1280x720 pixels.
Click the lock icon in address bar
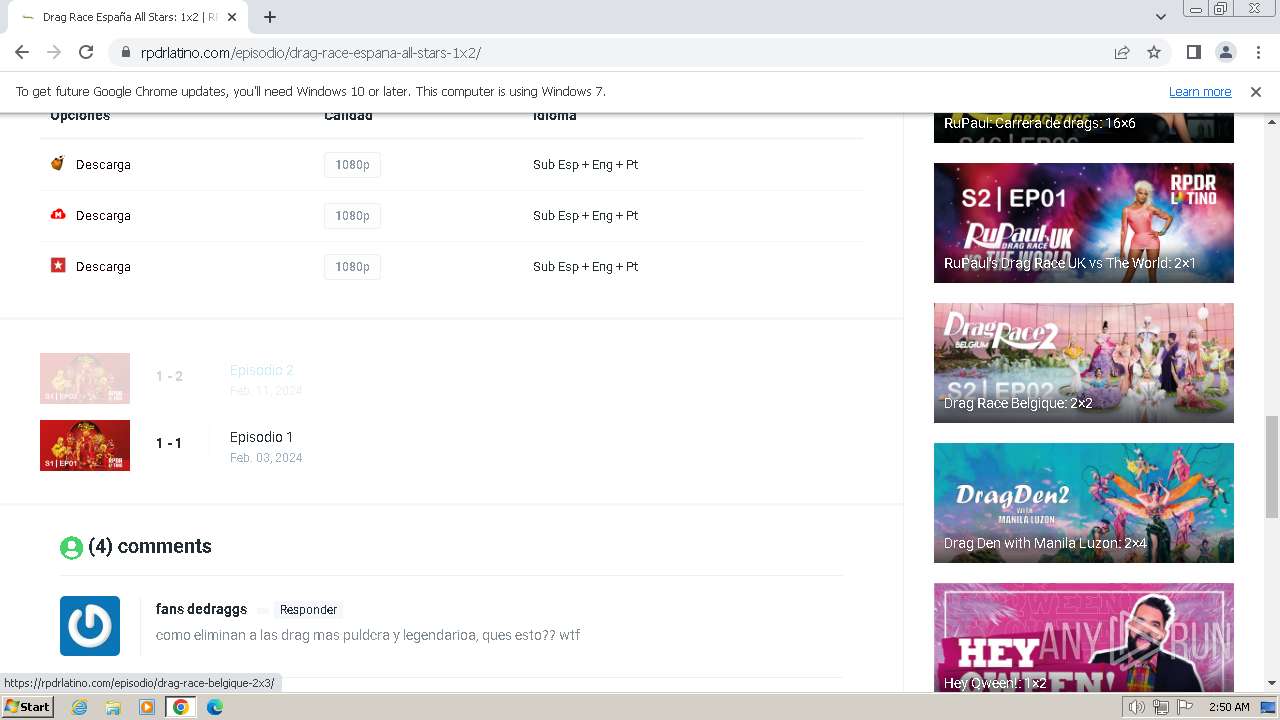pos(126,52)
